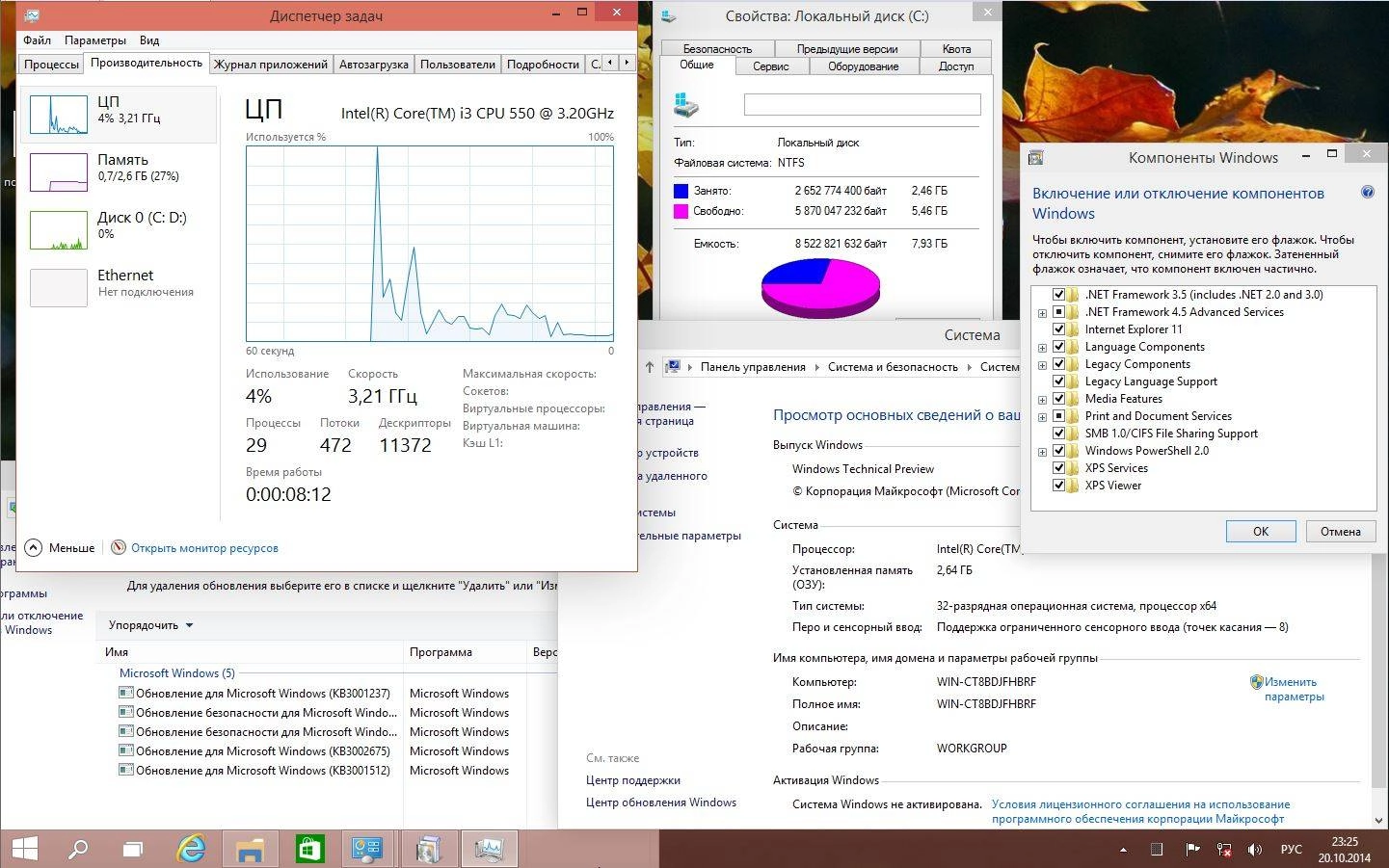The width and height of the screenshot is (1389, 868).
Task: Switch to Task Manager taskbar icon
Action: [x=490, y=849]
